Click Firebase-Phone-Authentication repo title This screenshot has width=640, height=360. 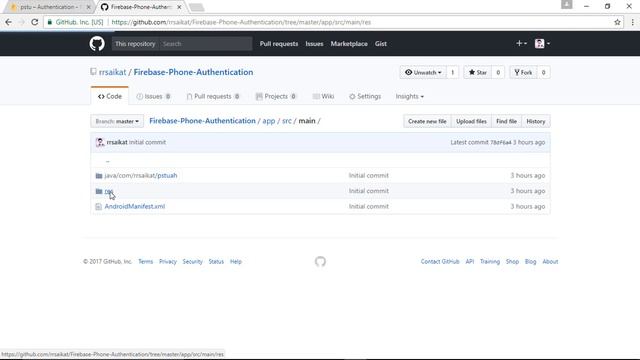pyautogui.click(x=193, y=72)
